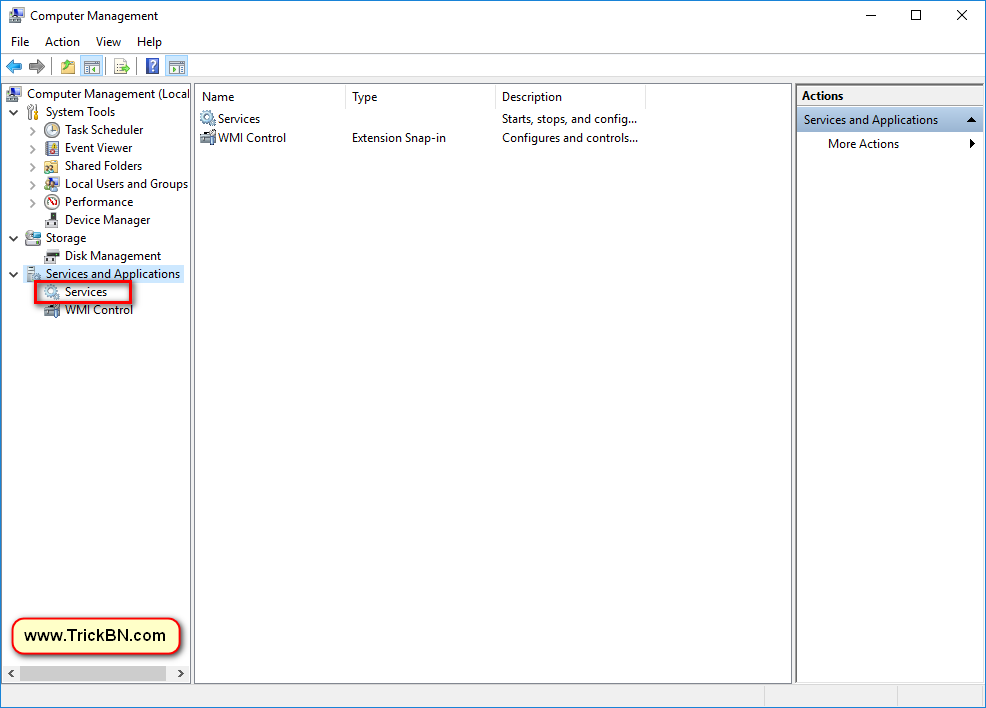Open the View menu
The width and height of the screenshot is (986, 708).
108,41
